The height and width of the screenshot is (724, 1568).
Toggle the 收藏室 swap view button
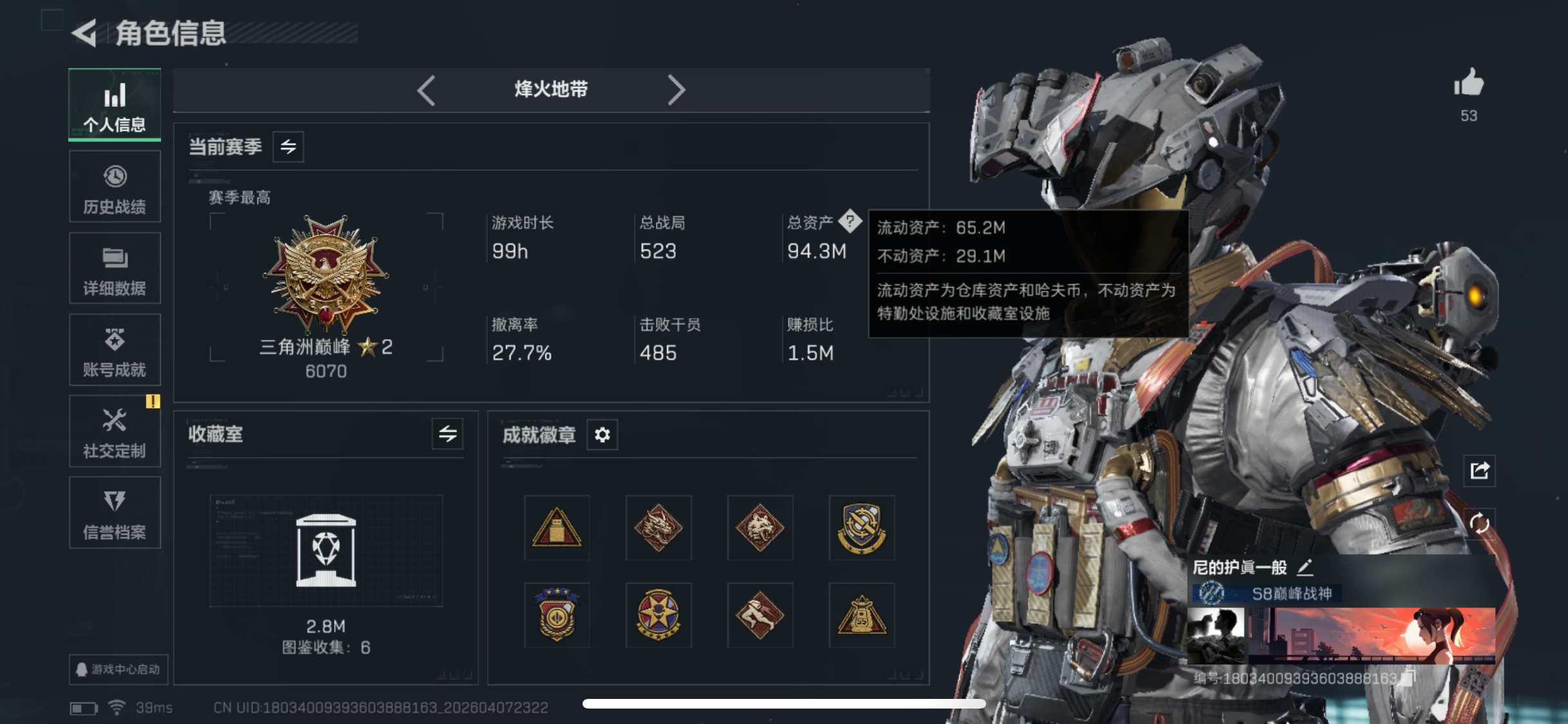tap(448, 434)
